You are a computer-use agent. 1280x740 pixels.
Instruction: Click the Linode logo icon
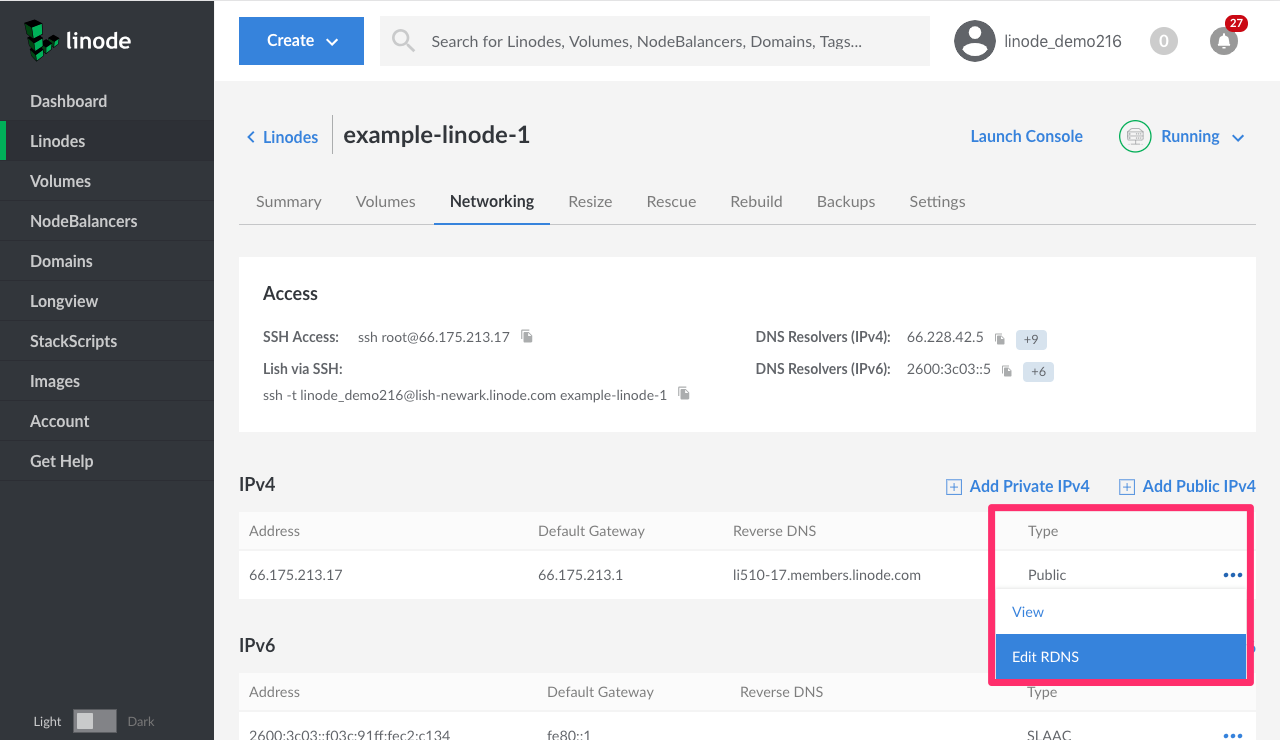tap(42, 41)
